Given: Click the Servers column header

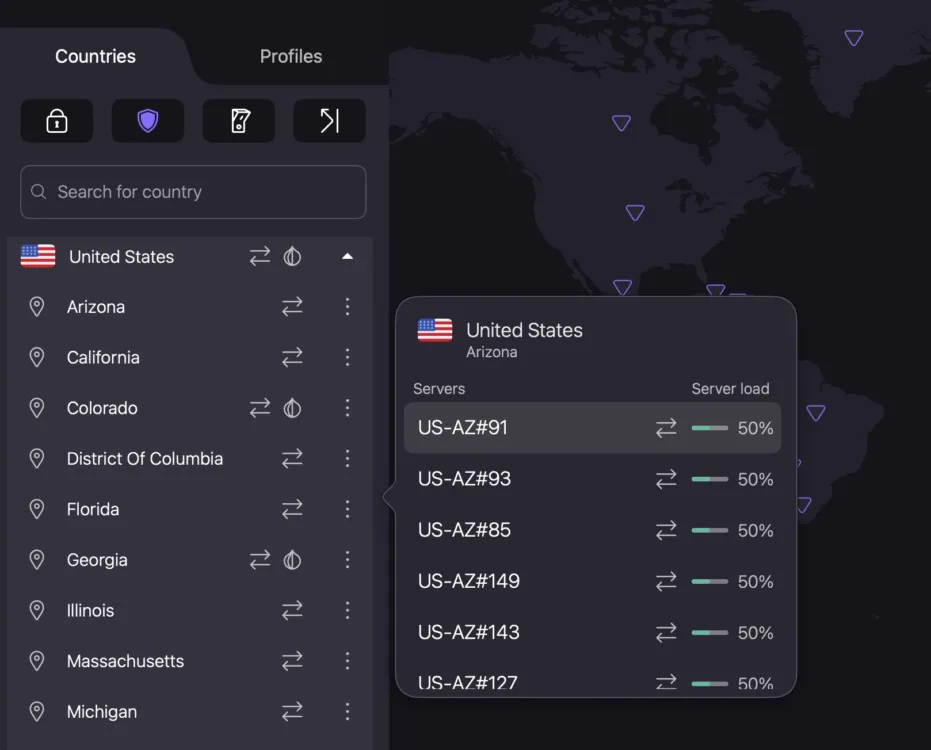Looking at the screenshot, I should pos(439,389).
